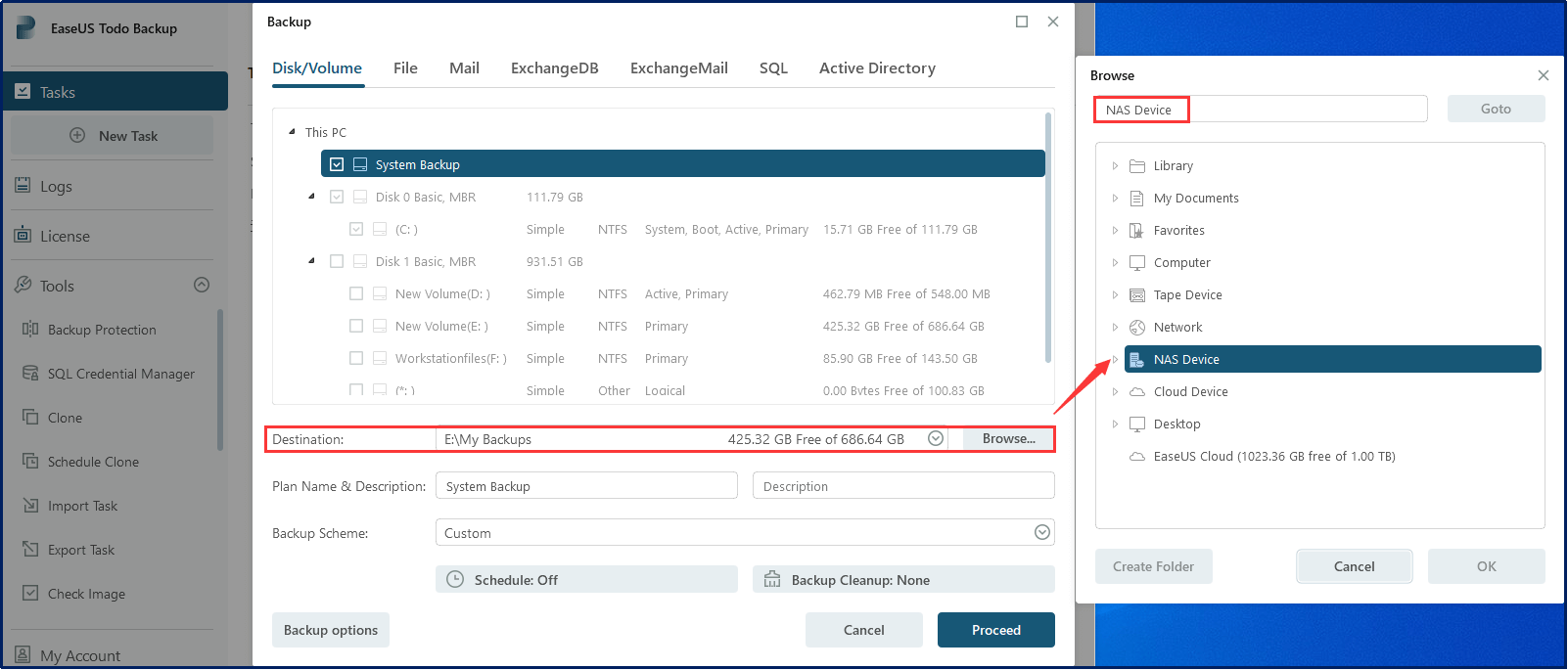Toggle the (C:) volume checkbox
This screenshot has width=1568, height=670.
356,229
